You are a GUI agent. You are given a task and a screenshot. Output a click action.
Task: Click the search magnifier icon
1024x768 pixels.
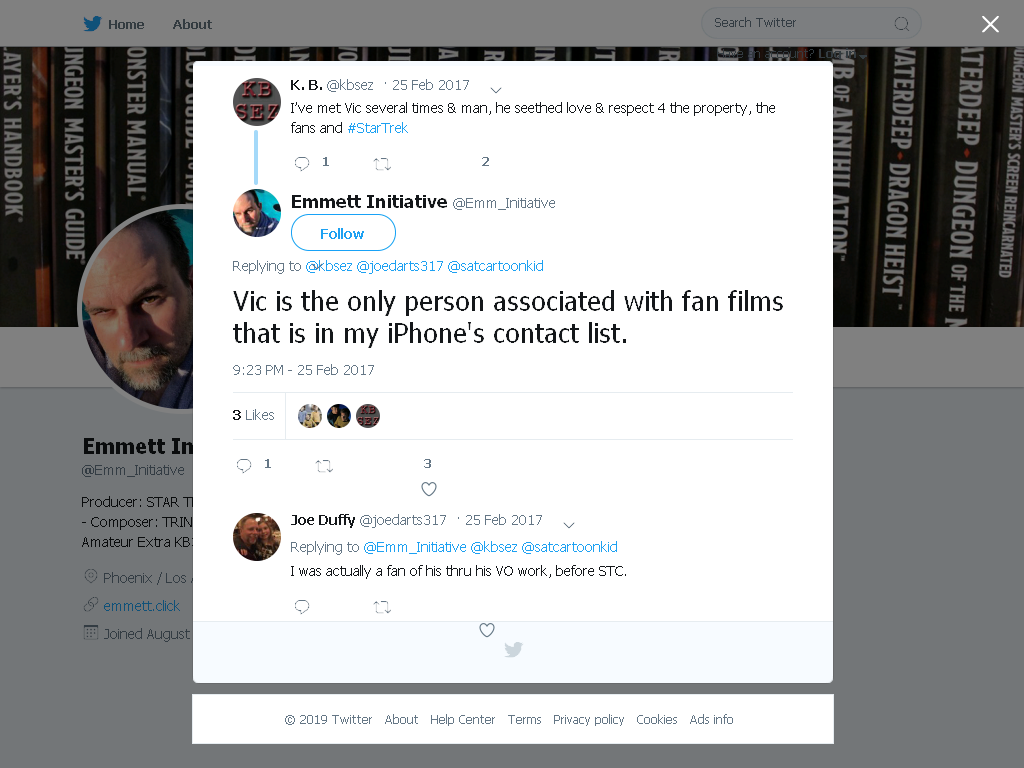(901, 24)
